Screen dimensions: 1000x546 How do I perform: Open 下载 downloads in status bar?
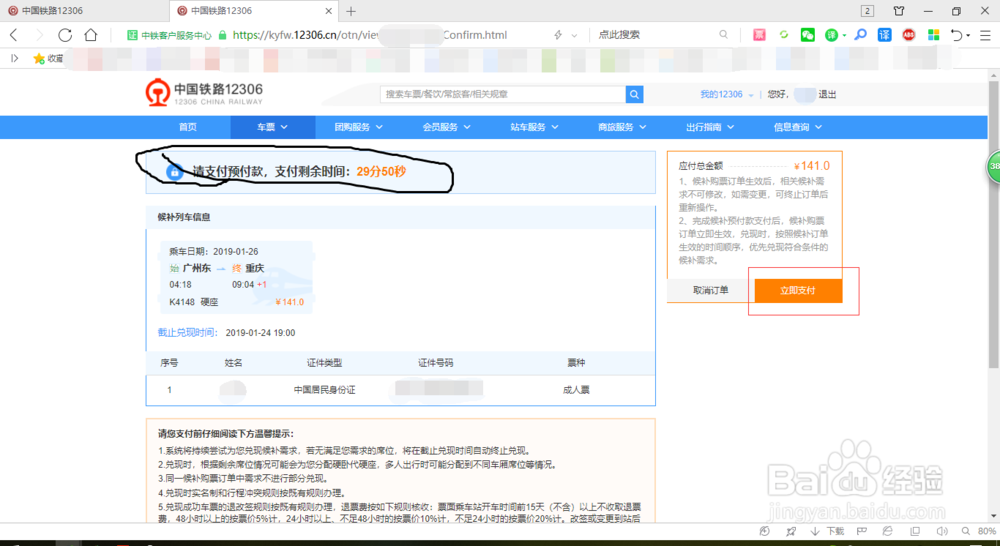827,531
